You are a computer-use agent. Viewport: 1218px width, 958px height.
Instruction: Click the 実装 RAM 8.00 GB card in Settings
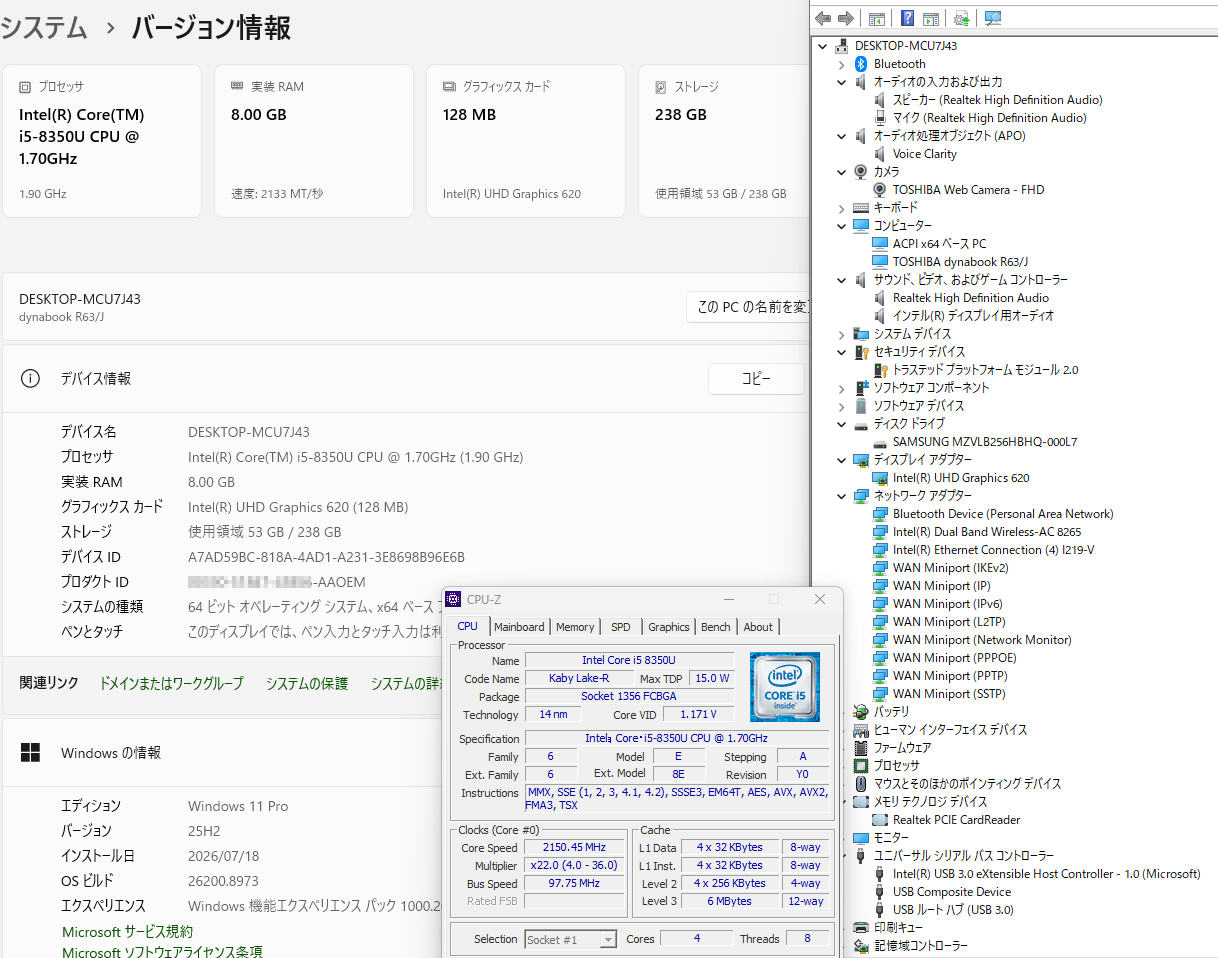pyautogui.click(x=314, y=141)
